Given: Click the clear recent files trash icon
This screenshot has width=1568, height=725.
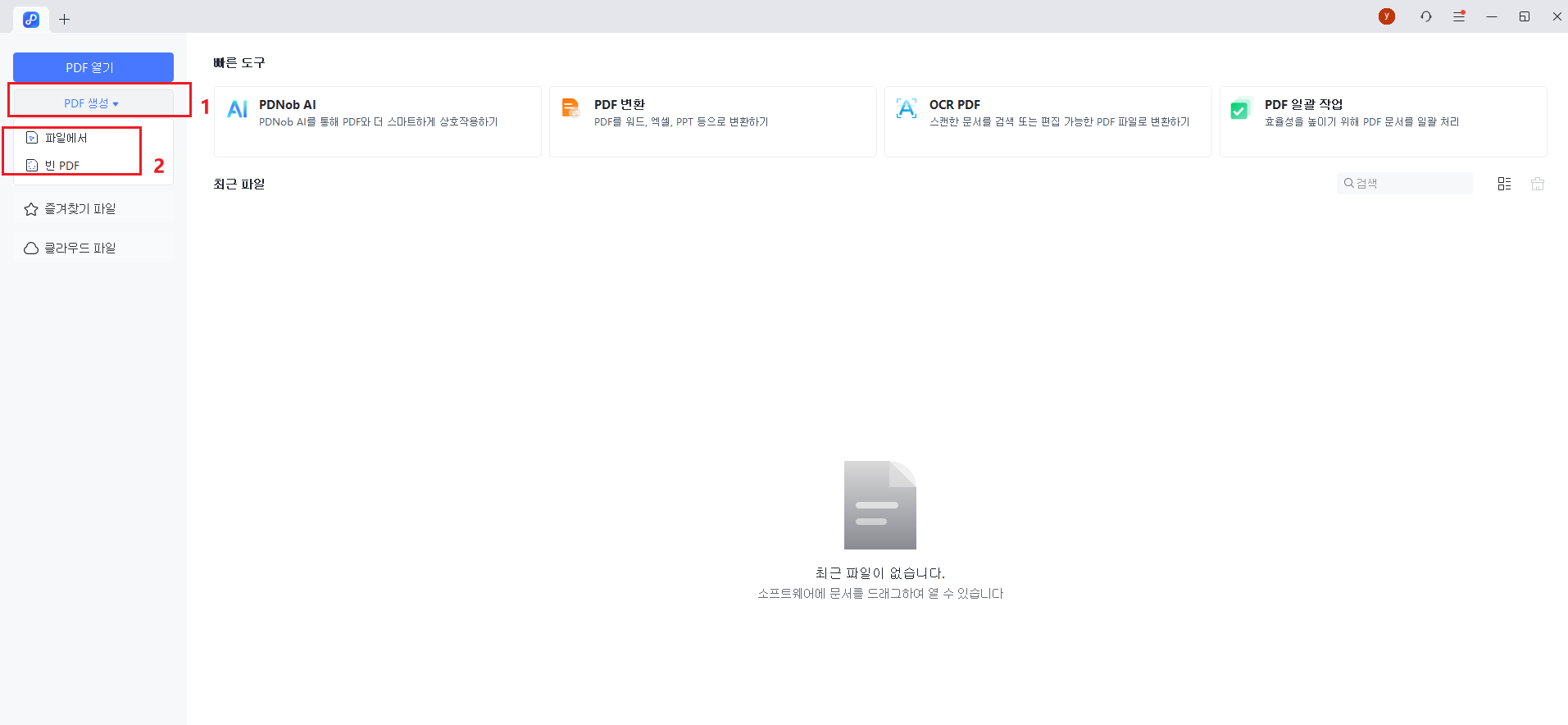Looking at the screenshot, I should (x=1538, y=184).
